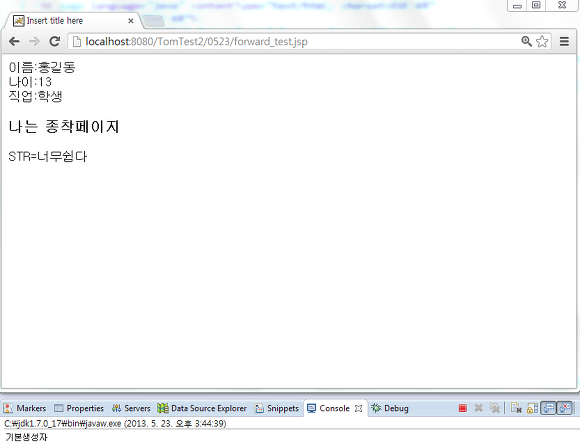The width and height of the screenshot is (580, 446).
Task: Switch to the Debug tab
Action: pos(390,408)
